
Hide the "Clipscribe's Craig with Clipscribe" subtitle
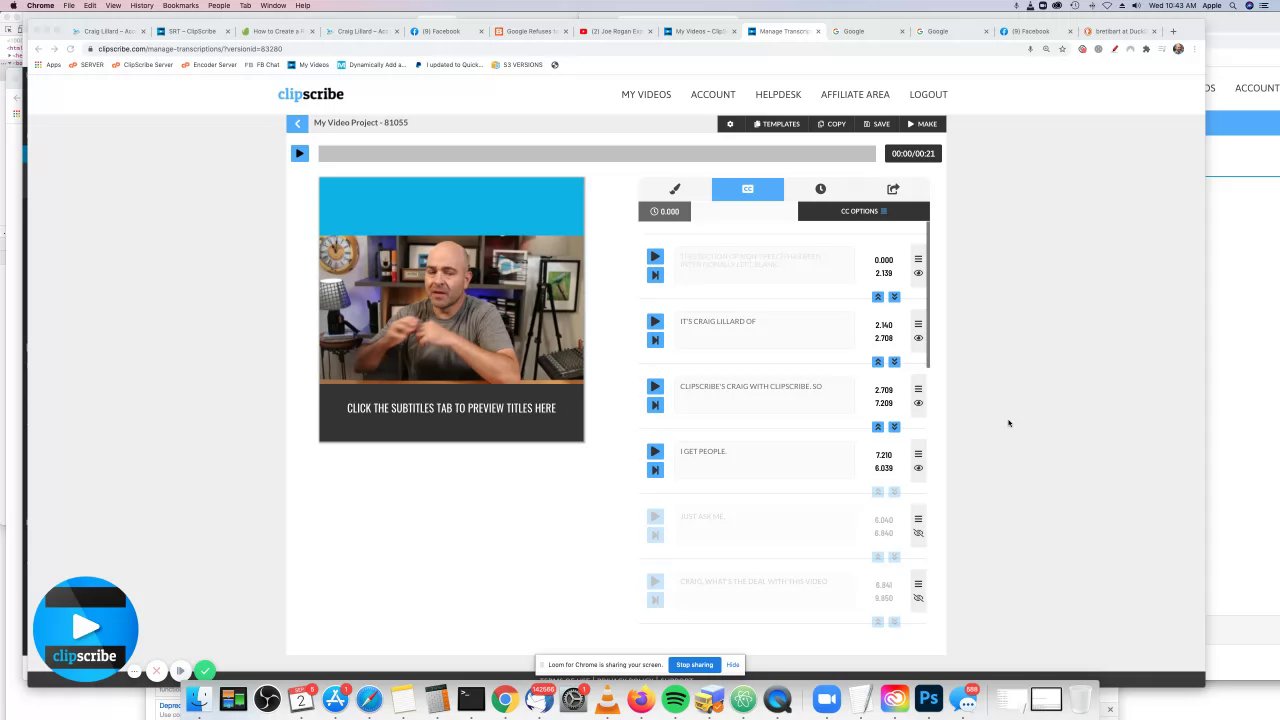(918, 403)
